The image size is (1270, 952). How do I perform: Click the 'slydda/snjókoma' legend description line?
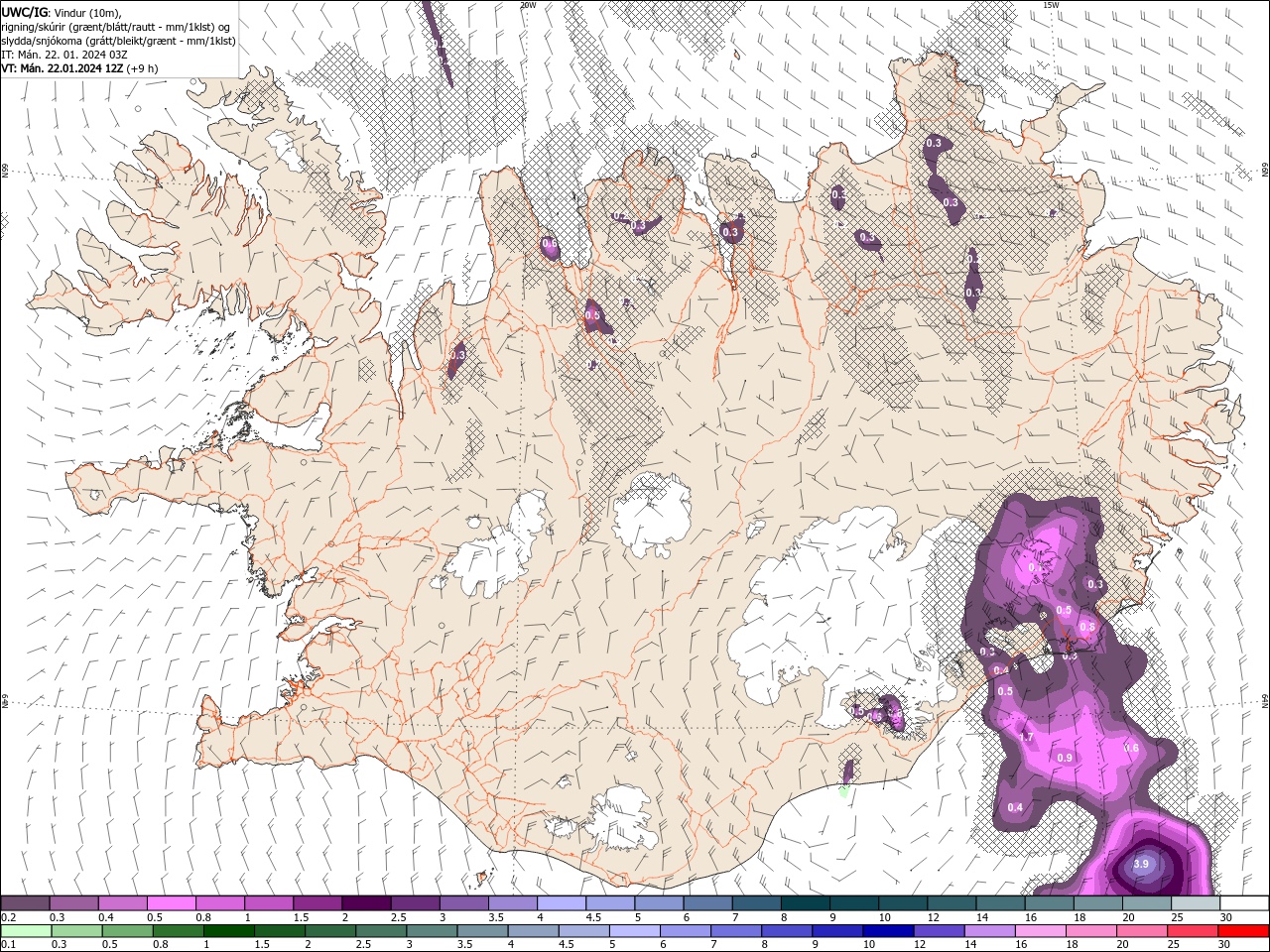119,41
